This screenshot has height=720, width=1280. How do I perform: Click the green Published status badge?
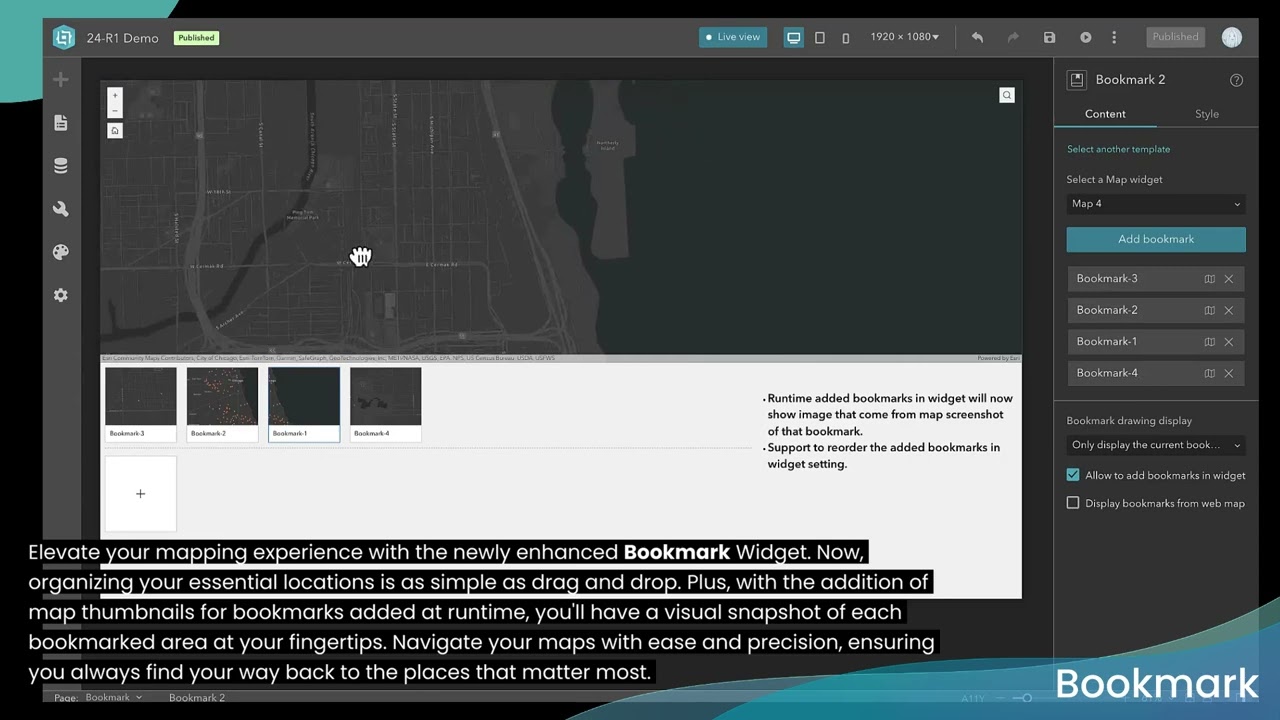[196, 38]
